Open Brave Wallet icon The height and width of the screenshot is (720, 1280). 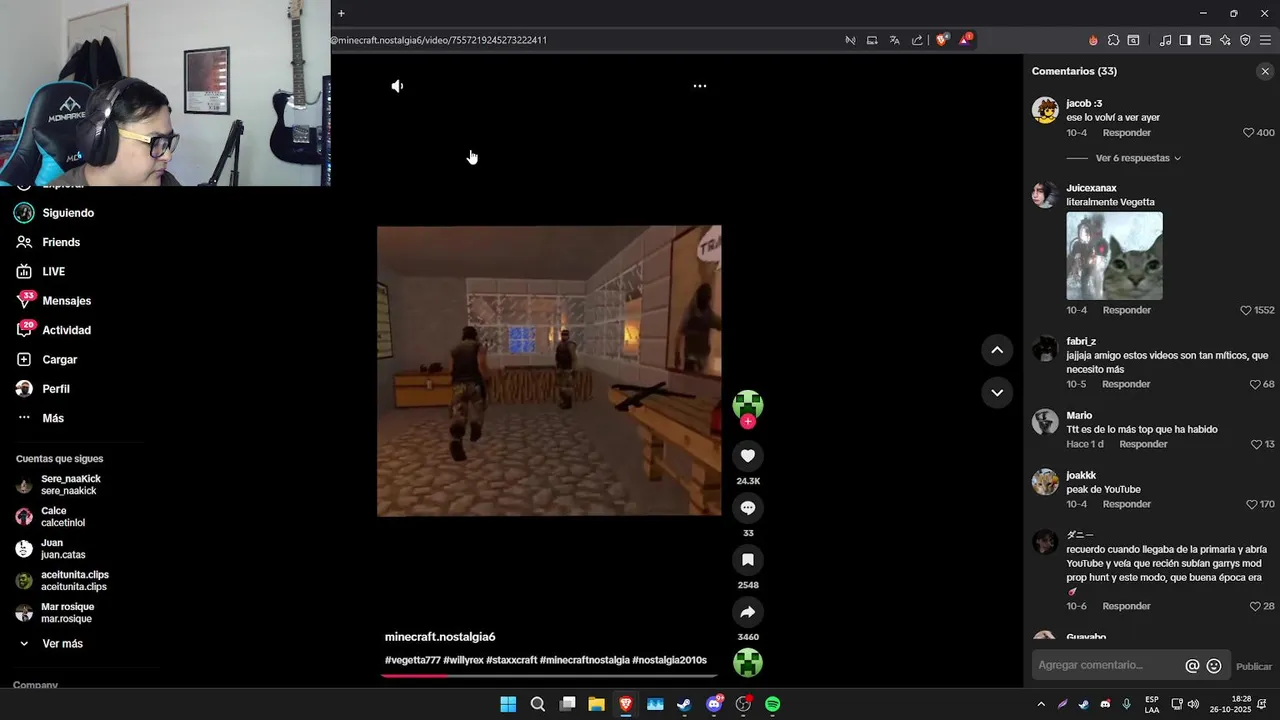click(1205, 40)
